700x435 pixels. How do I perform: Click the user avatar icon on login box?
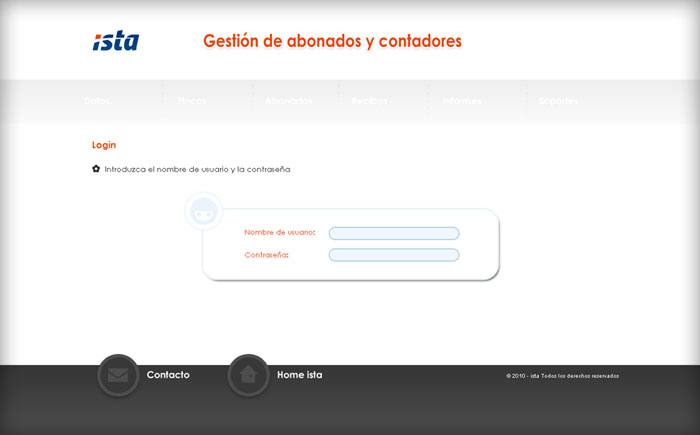pyautogui.click(x=203, y=212)
